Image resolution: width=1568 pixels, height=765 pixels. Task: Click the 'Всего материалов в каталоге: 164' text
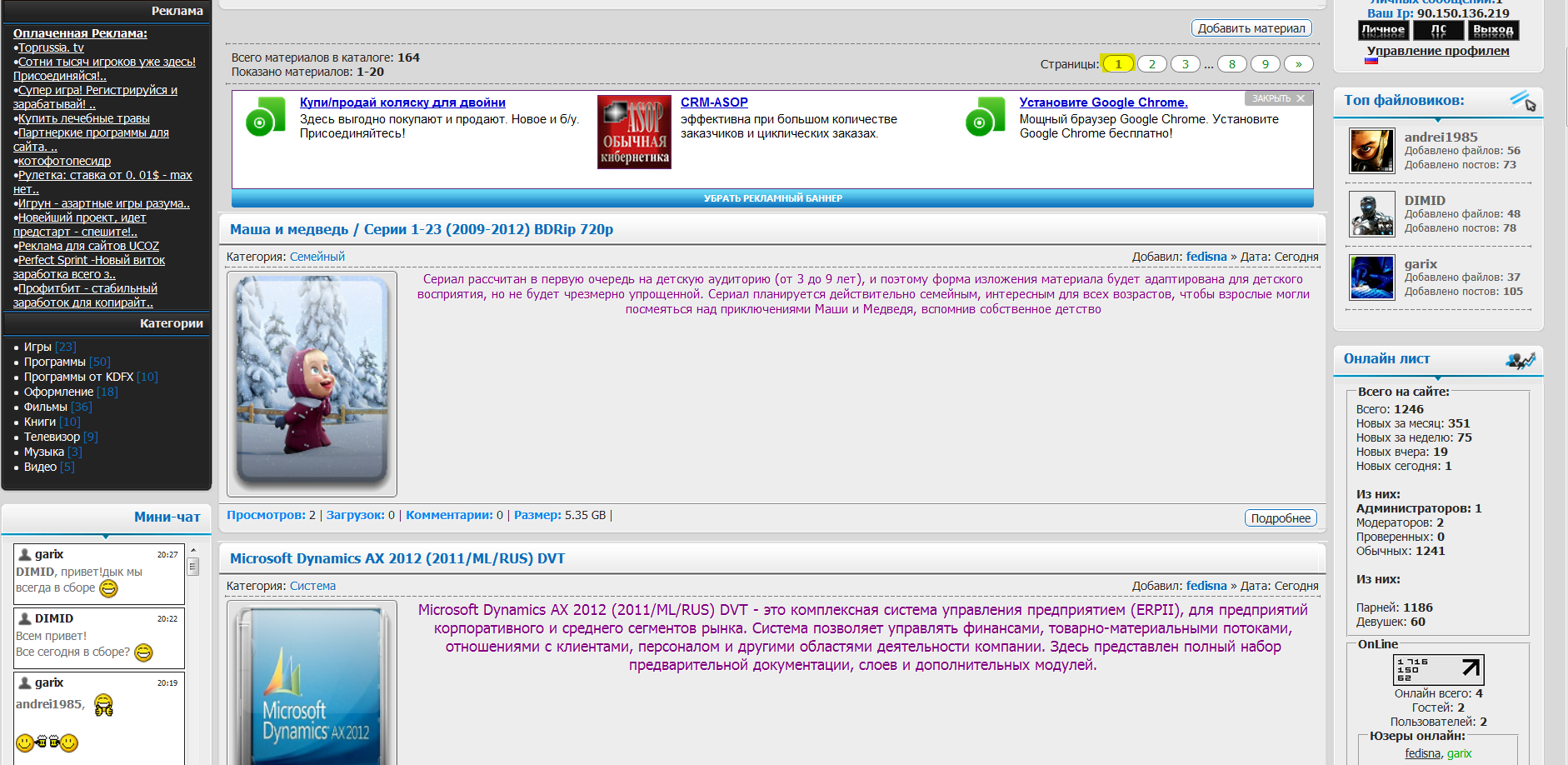326,57
